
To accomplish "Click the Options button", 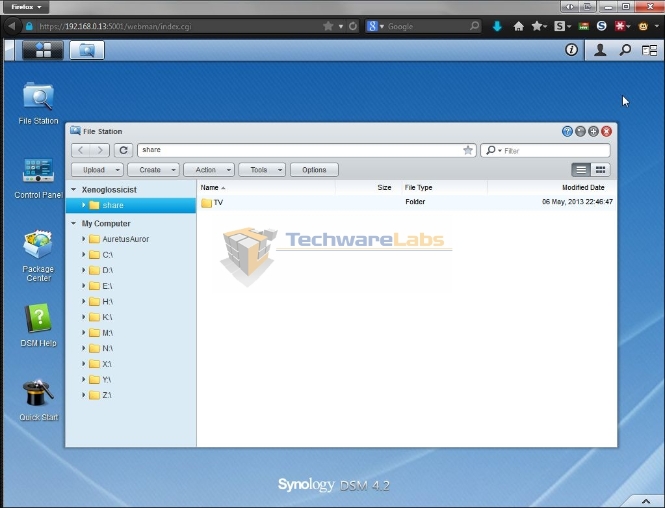I will click(314, 170).
